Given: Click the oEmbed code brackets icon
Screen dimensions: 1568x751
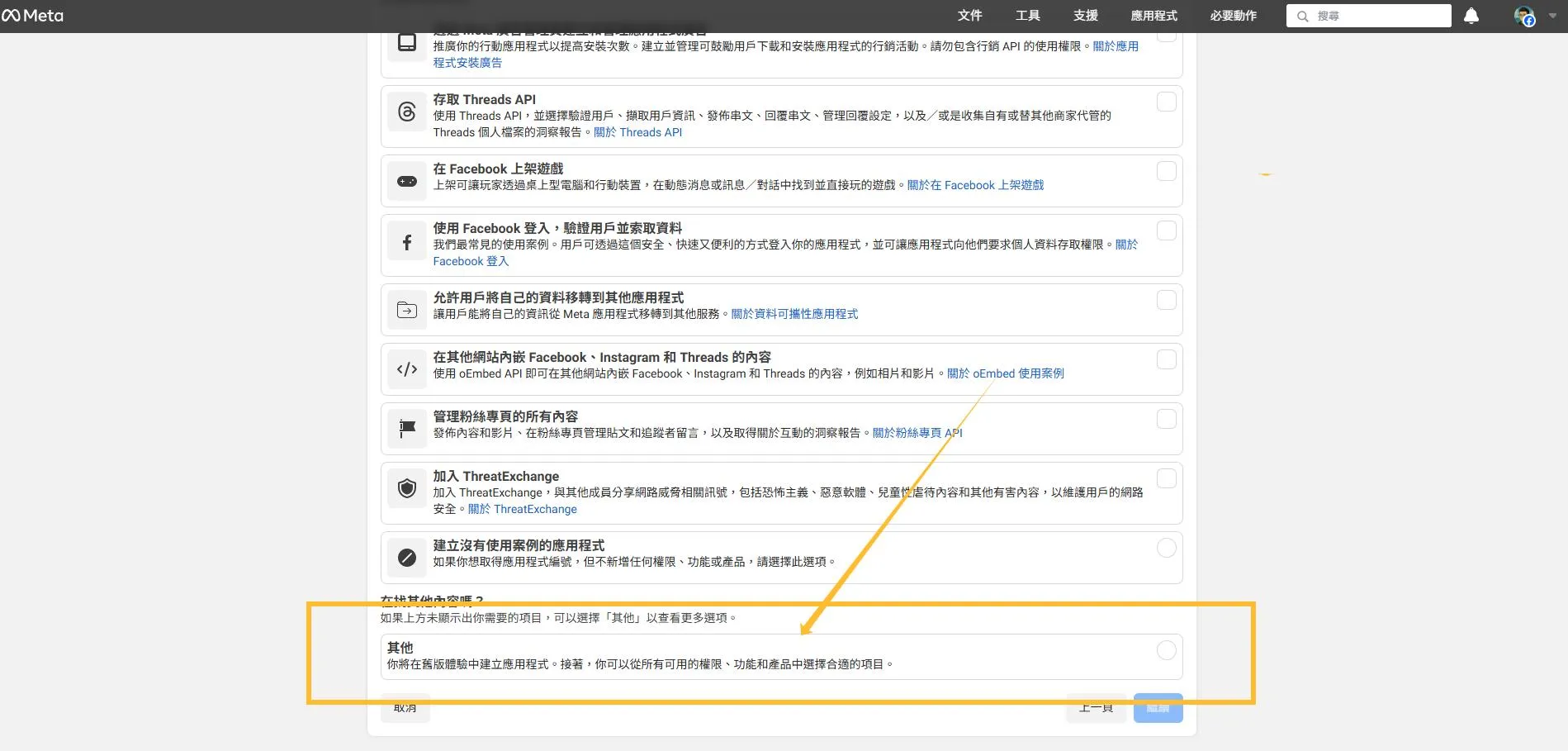Looking at the screenshot, I should 407,369.
